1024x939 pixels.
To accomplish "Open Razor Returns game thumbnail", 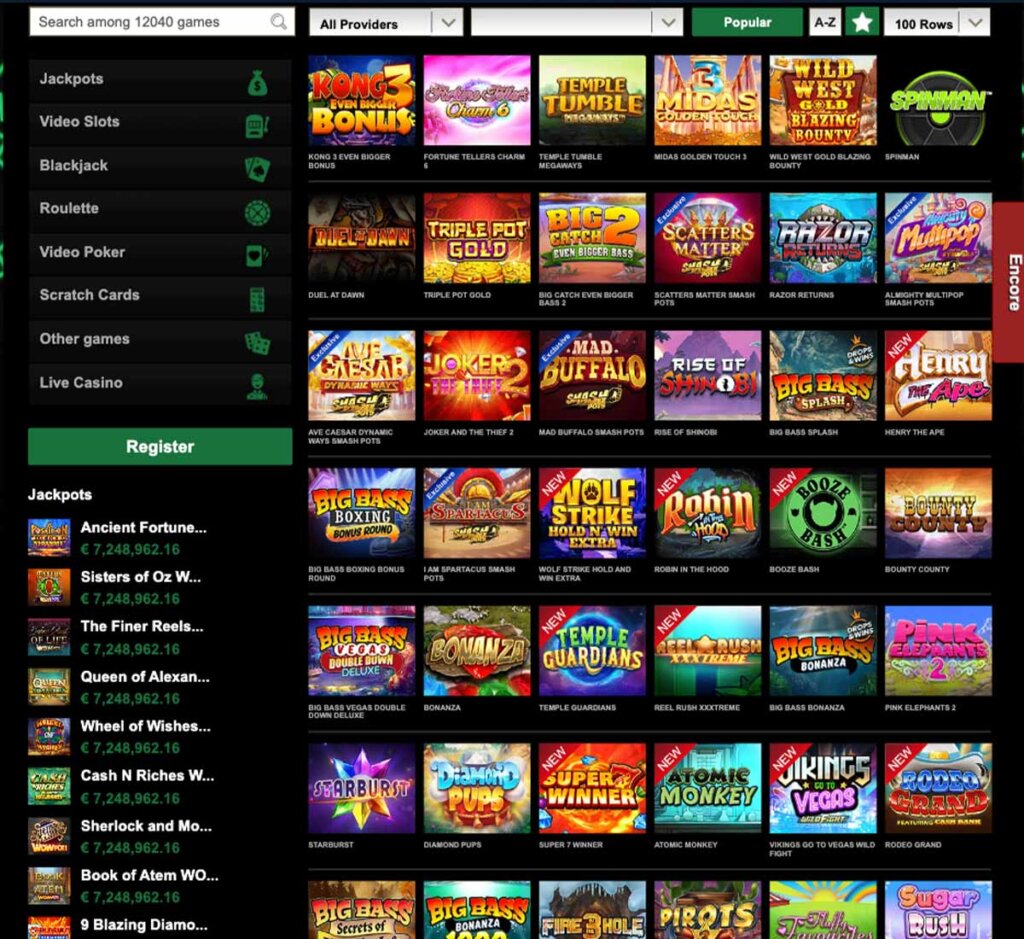I will (823, 238).
